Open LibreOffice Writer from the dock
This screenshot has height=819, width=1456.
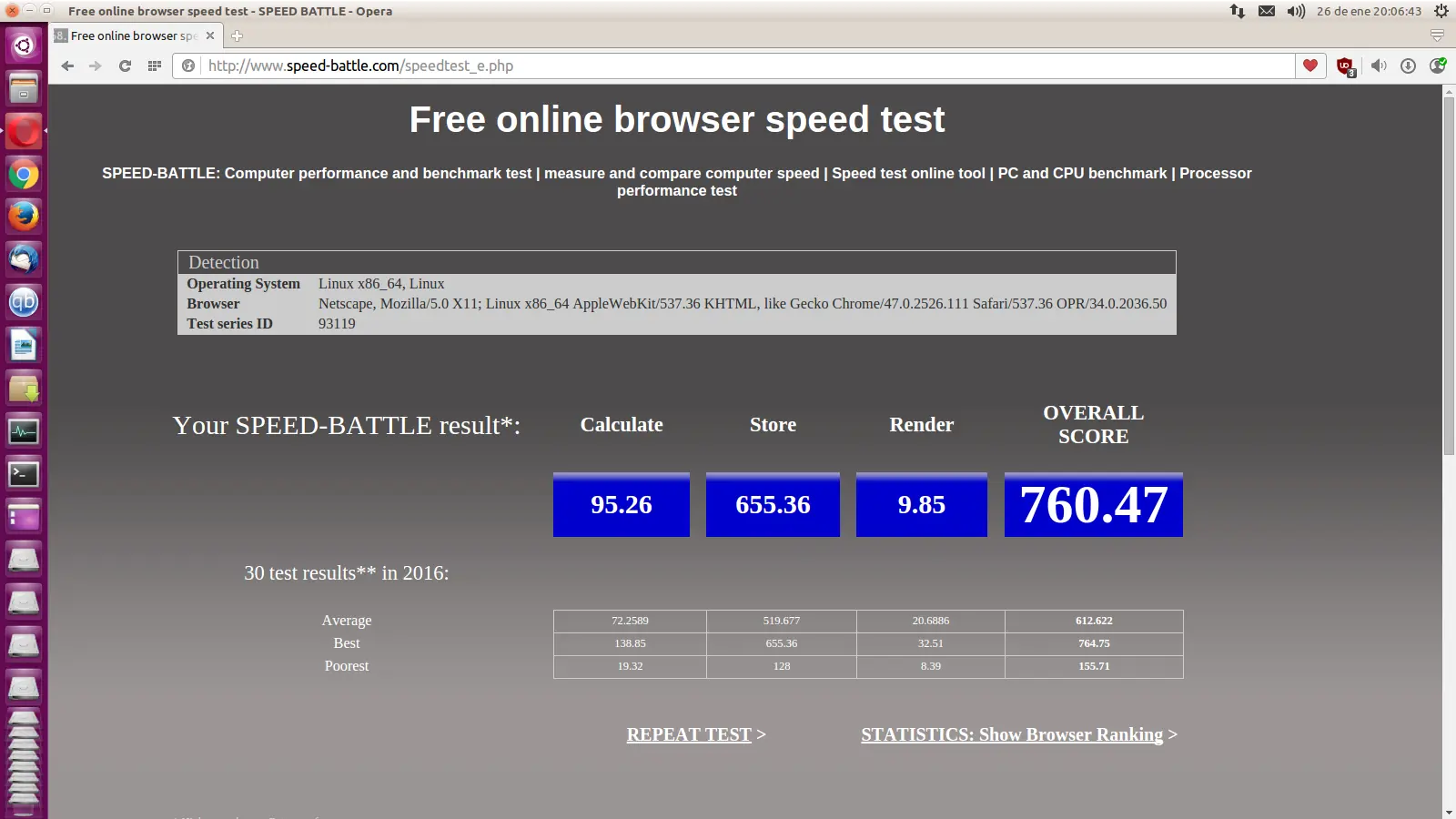pyautogui.click(x=24, y=345)
